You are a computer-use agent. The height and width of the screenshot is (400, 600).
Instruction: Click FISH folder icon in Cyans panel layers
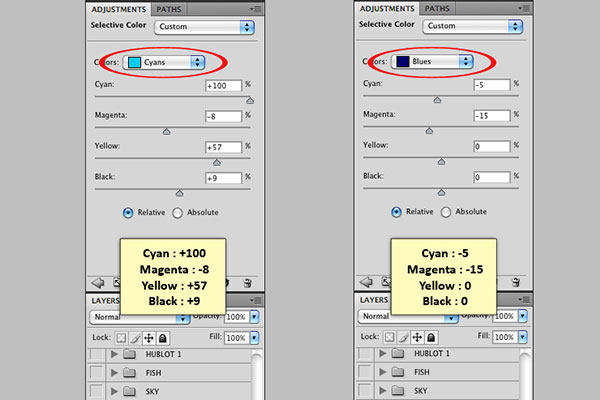129,372
